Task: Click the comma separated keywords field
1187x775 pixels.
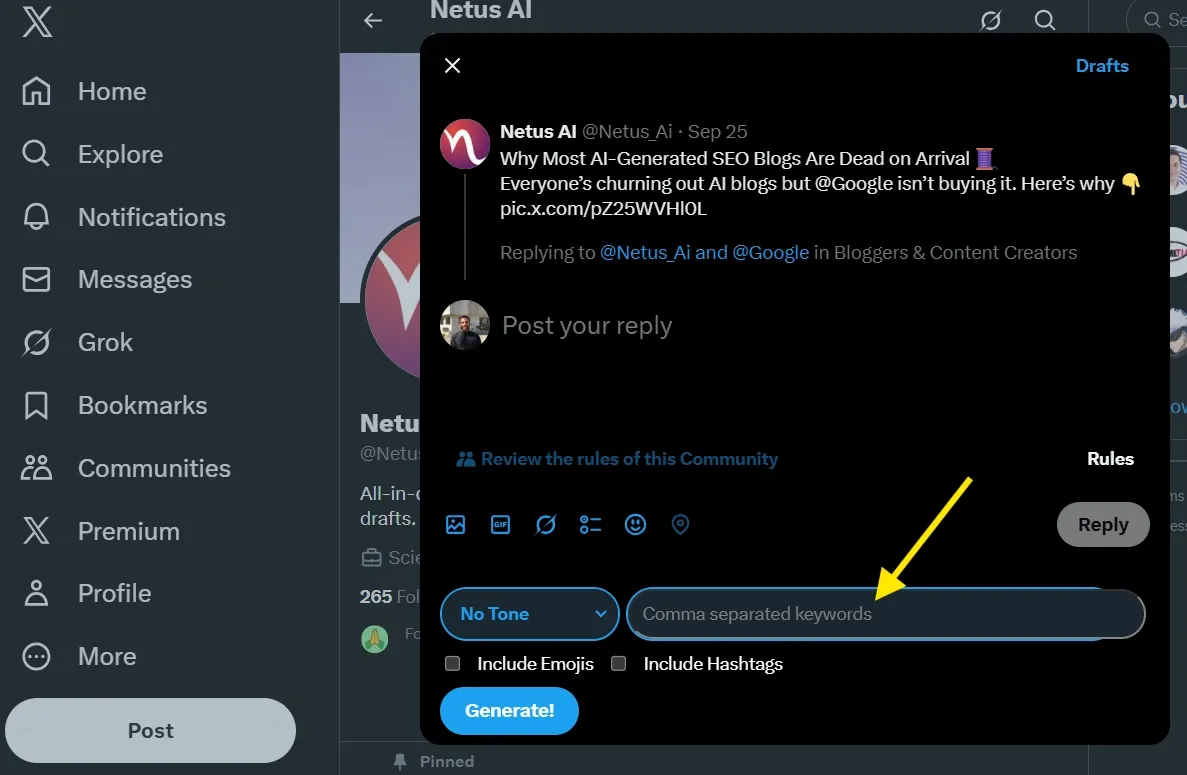Action: (x=884, y=614)
